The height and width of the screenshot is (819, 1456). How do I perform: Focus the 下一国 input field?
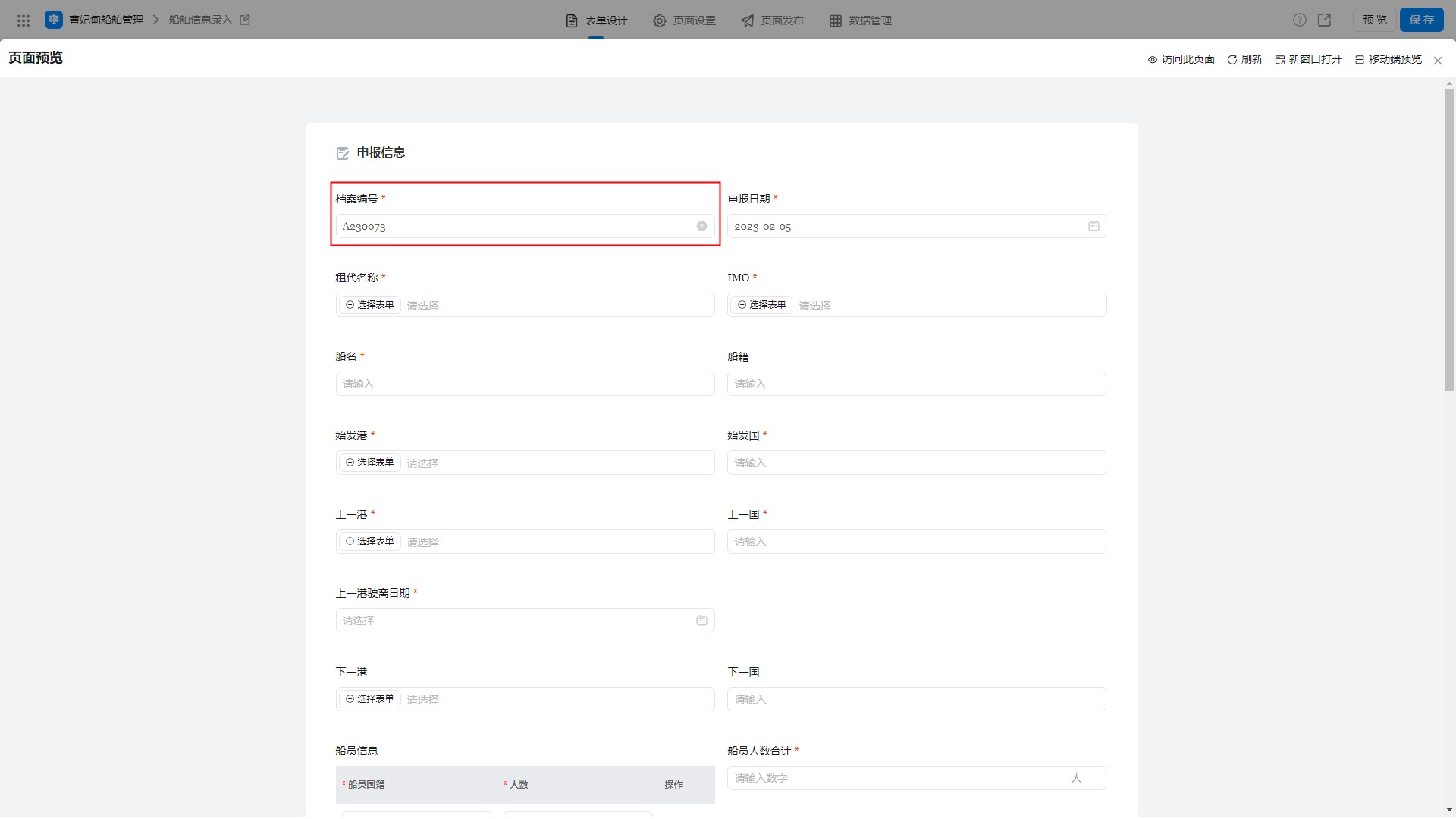pos(916,699)
